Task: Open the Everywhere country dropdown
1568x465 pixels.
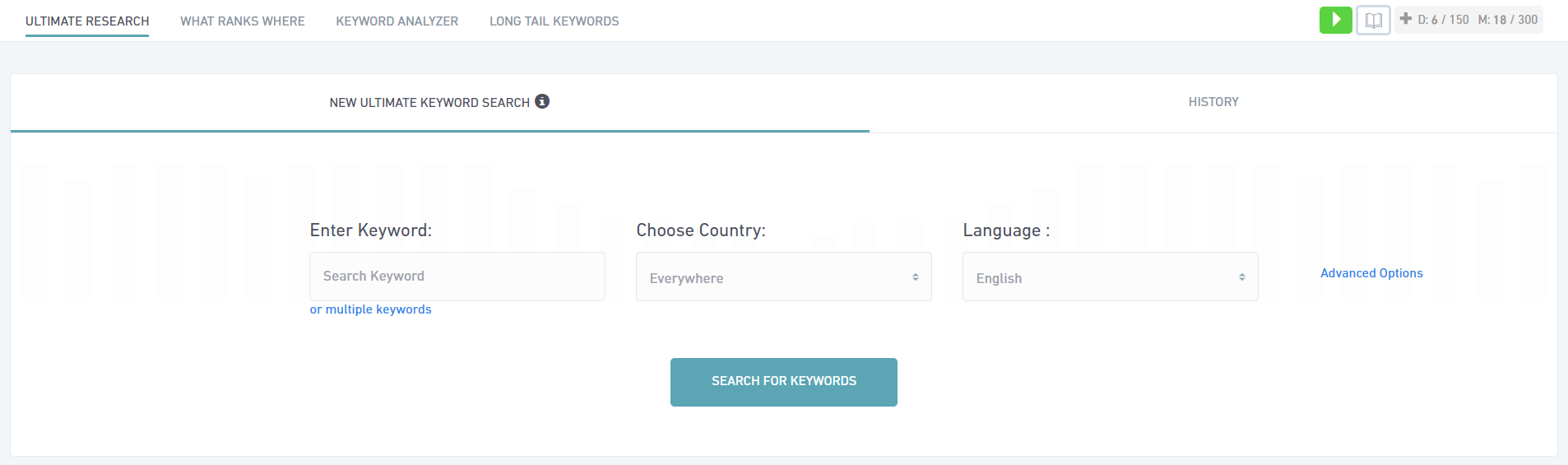Action: [x=782, y=277]
